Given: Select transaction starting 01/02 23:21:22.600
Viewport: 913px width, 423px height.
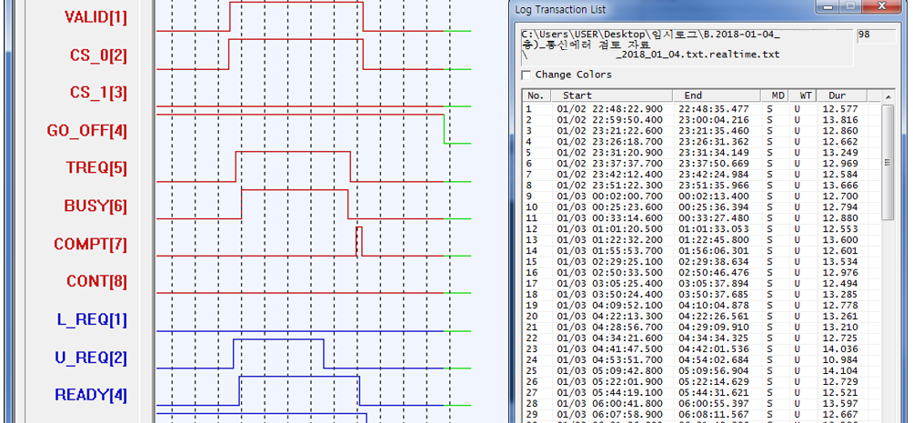Looking at the screenshot, I should 702,131.
